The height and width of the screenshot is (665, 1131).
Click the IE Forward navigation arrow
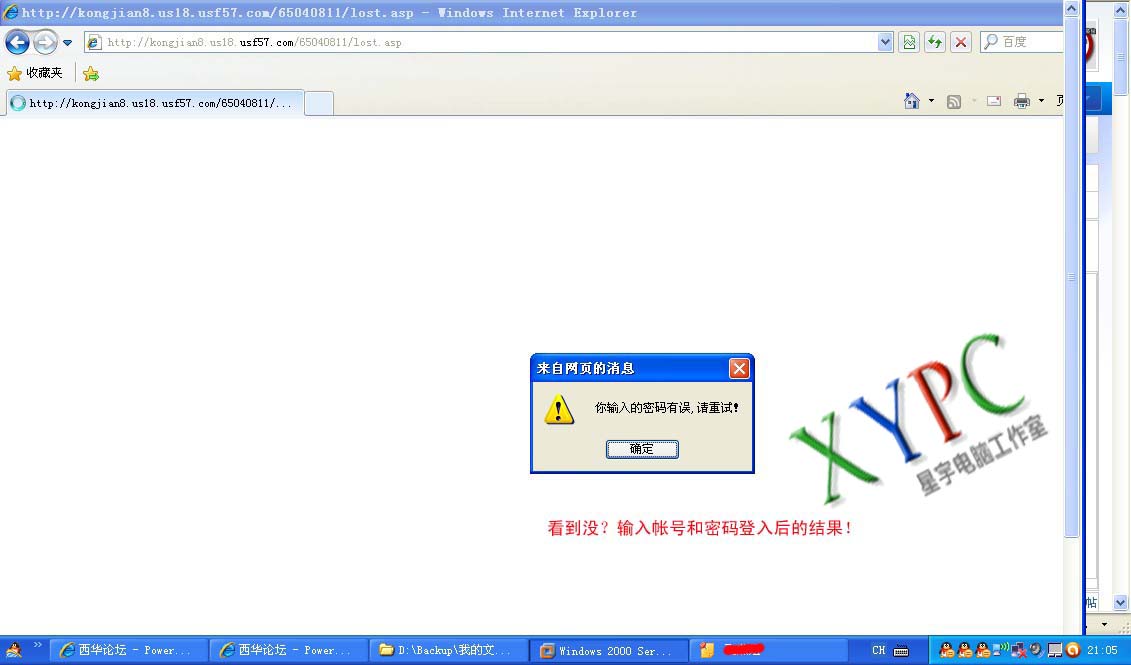pyautogui.click(x=45, y=43)
